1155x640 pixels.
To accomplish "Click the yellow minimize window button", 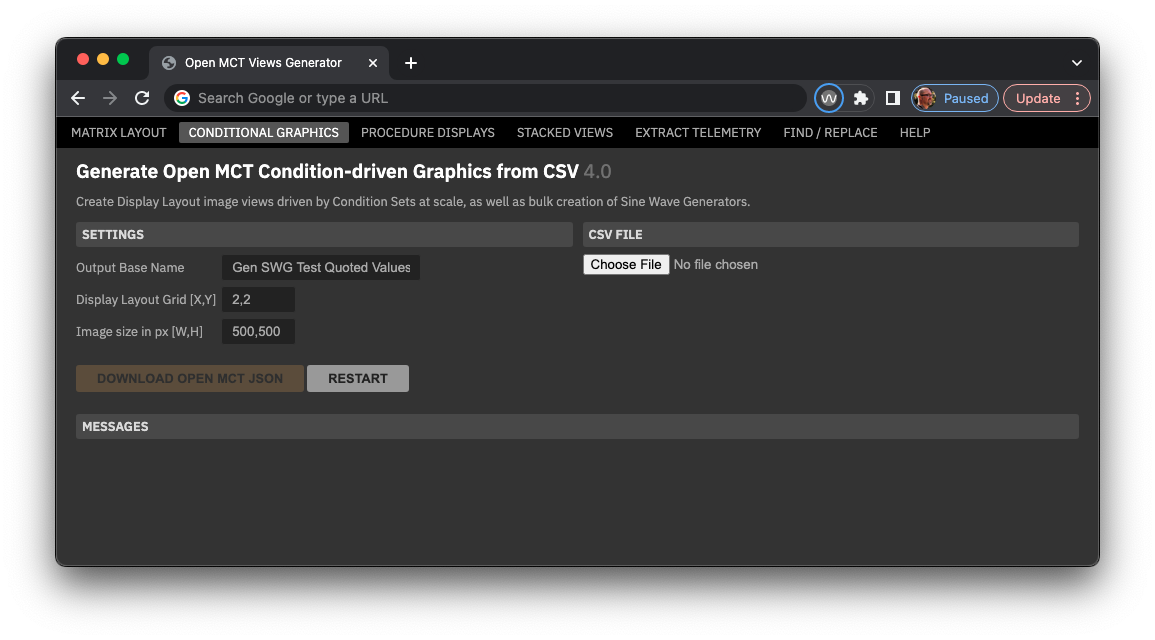I will pos(103,60).
